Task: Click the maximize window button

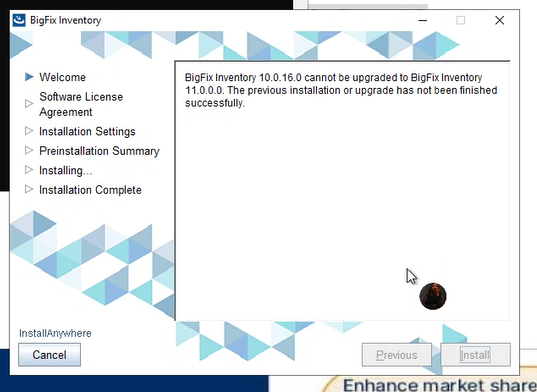Action: tap(461, 20)
